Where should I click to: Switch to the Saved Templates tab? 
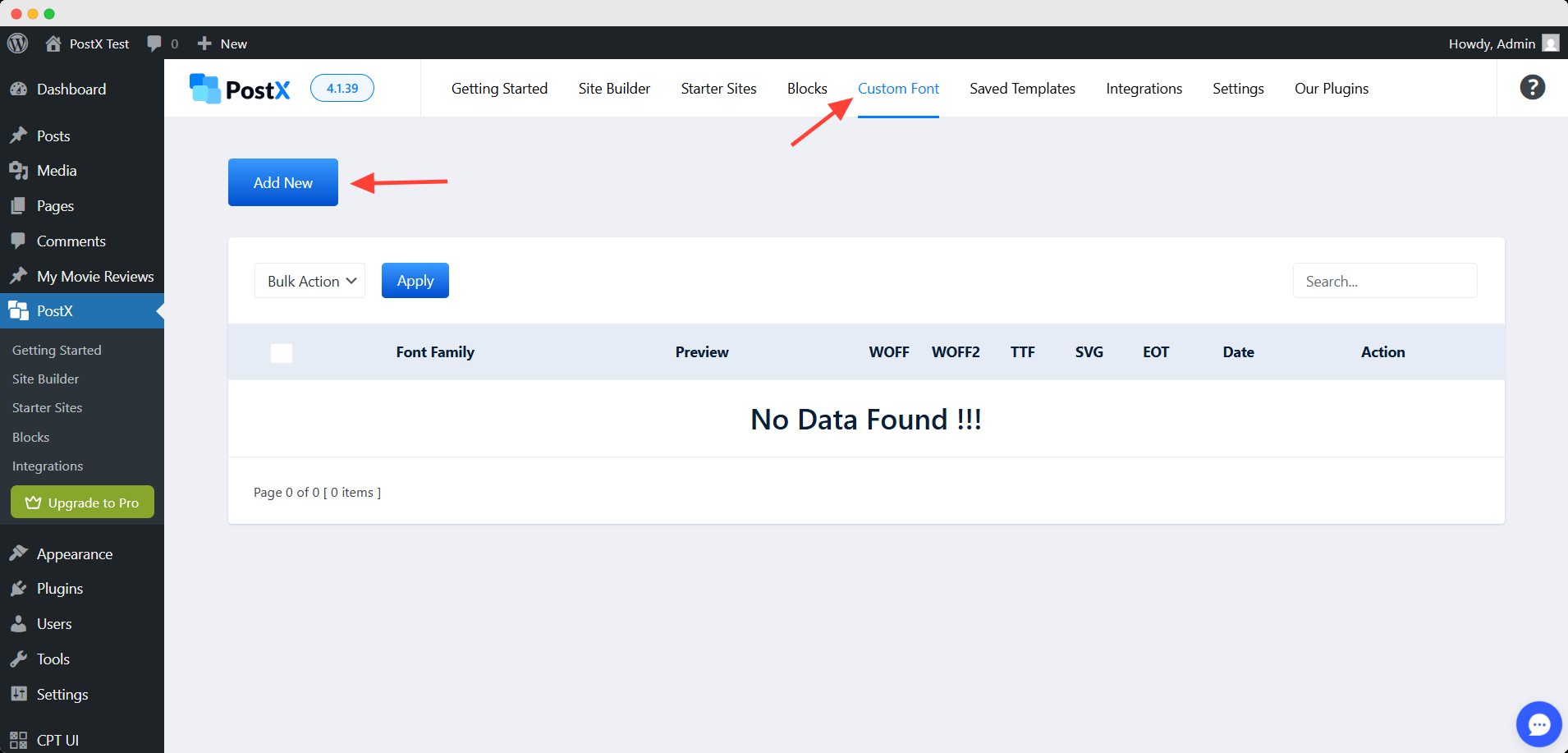tap(1021, 88)
